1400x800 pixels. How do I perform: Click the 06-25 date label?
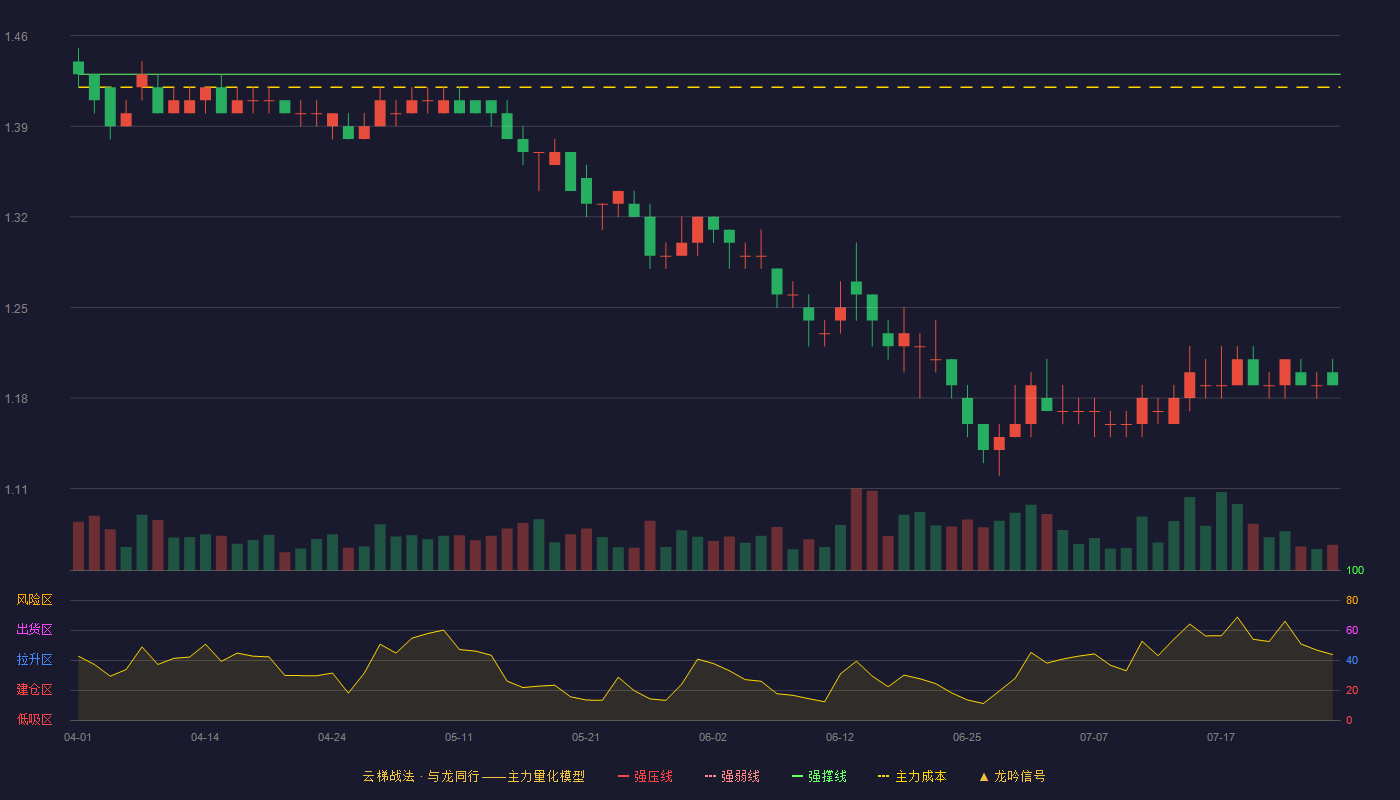click(967, 737)
